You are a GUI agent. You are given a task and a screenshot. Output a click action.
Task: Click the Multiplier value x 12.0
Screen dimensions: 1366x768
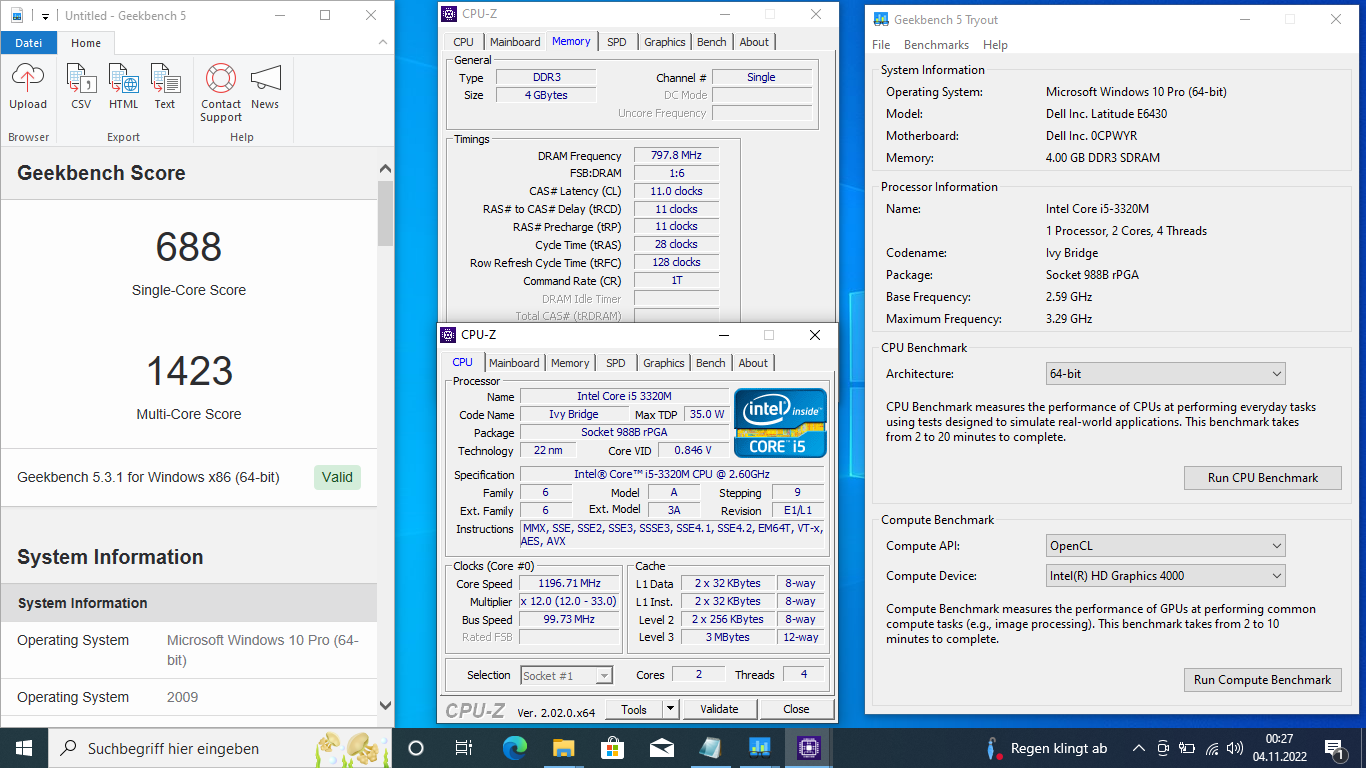(569, 602)
